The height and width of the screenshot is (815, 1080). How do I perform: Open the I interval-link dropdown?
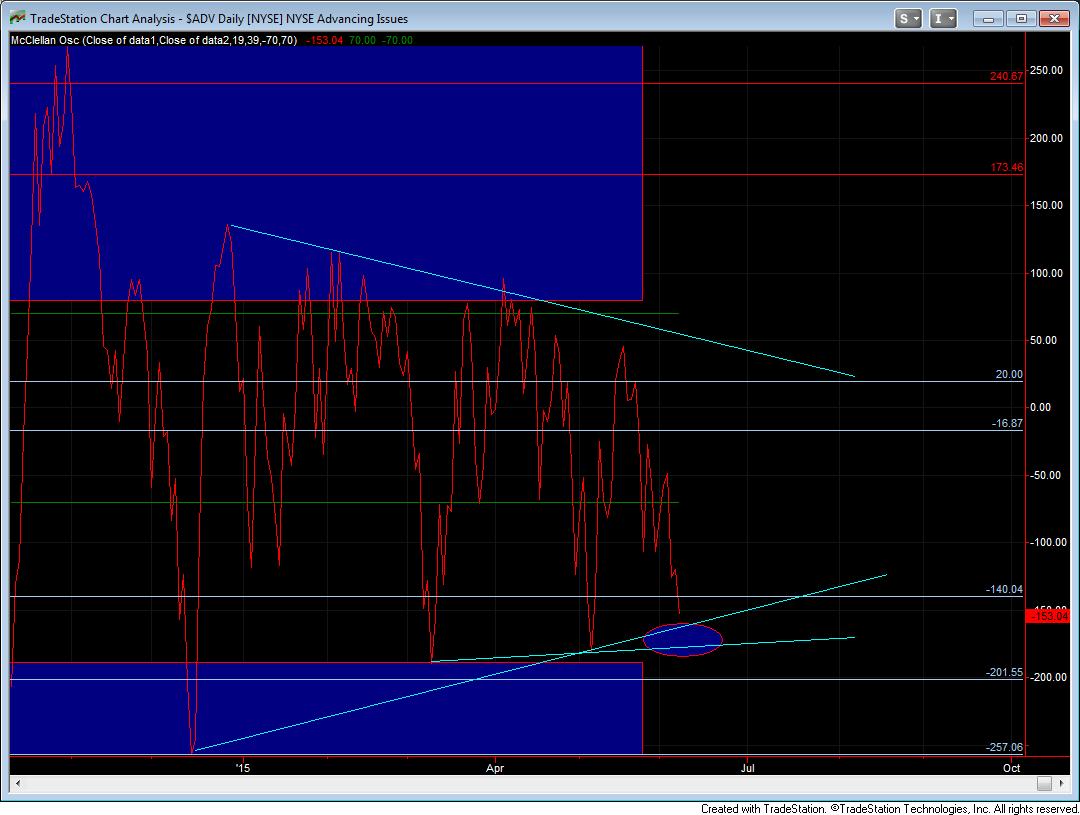tap(943, 18)
